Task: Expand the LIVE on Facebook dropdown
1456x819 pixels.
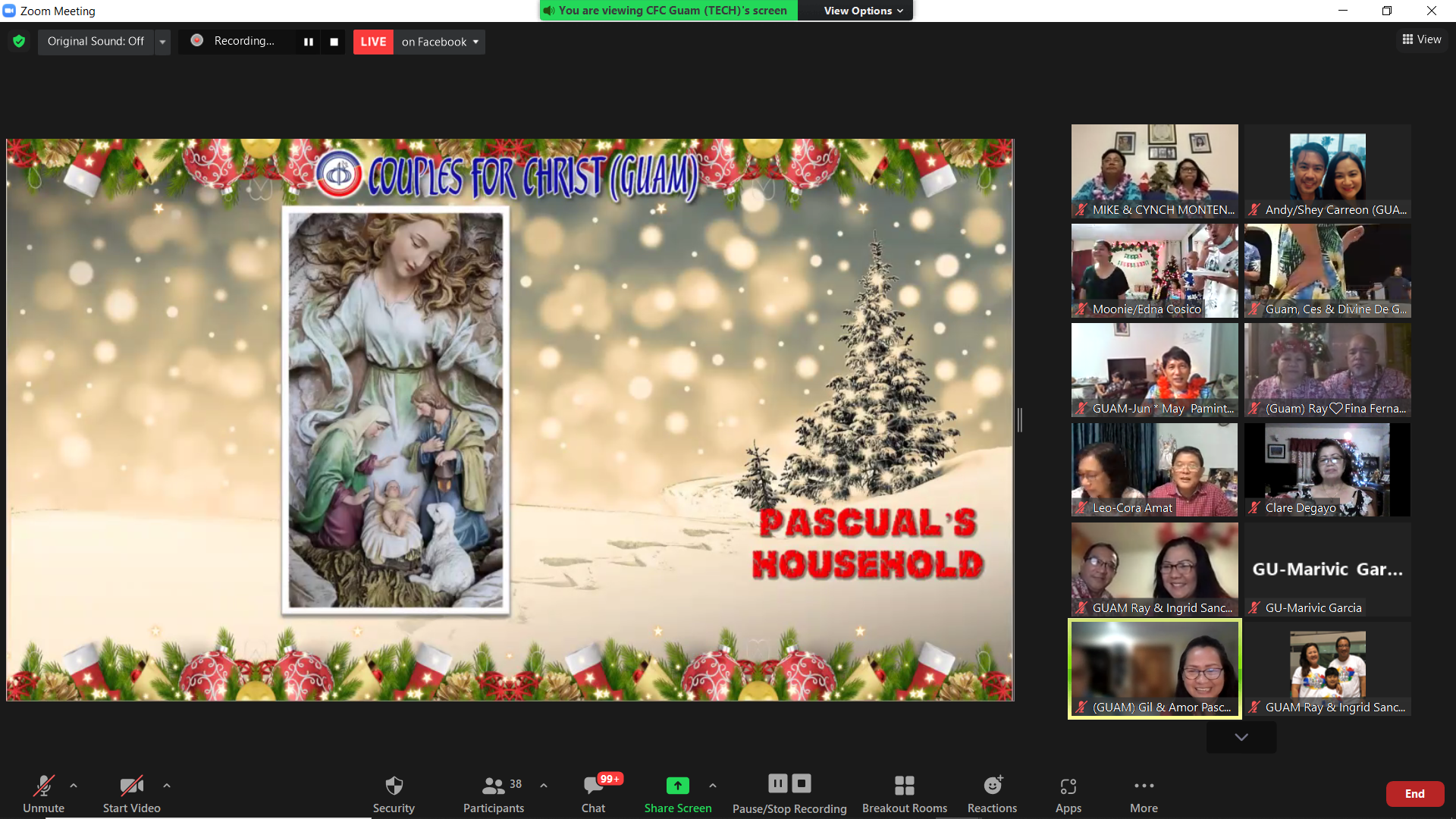Action: 440,42
